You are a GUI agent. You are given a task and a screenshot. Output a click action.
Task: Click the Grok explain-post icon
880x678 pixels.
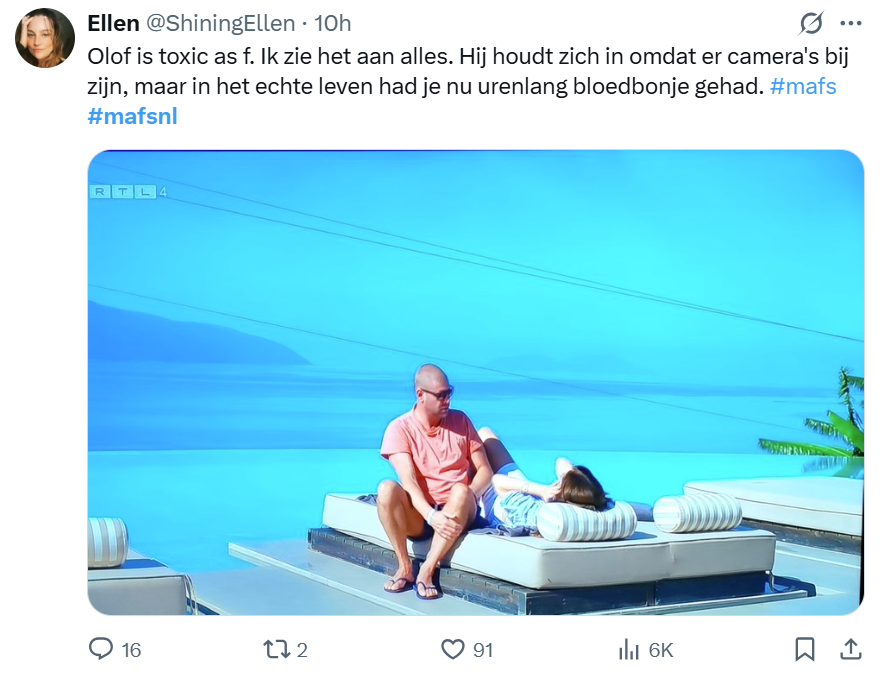pos(811,23)
